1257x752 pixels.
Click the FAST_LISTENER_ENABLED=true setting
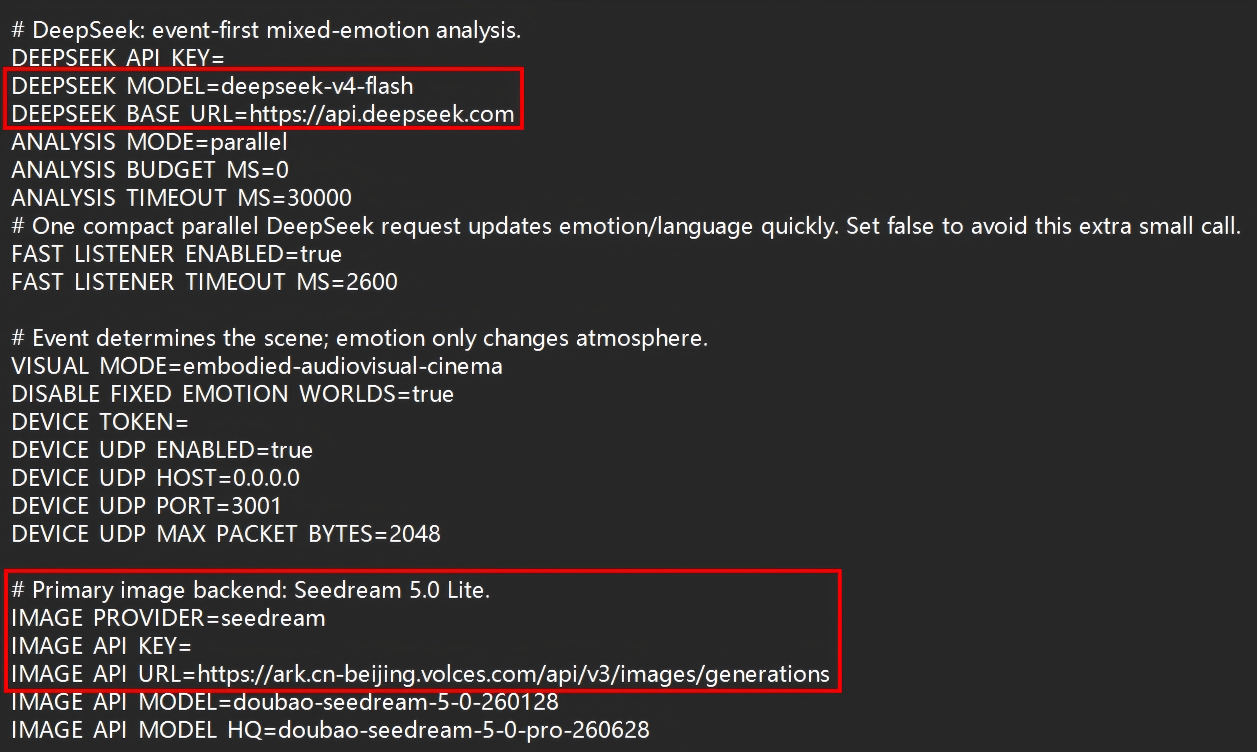(x=176, y=254)
